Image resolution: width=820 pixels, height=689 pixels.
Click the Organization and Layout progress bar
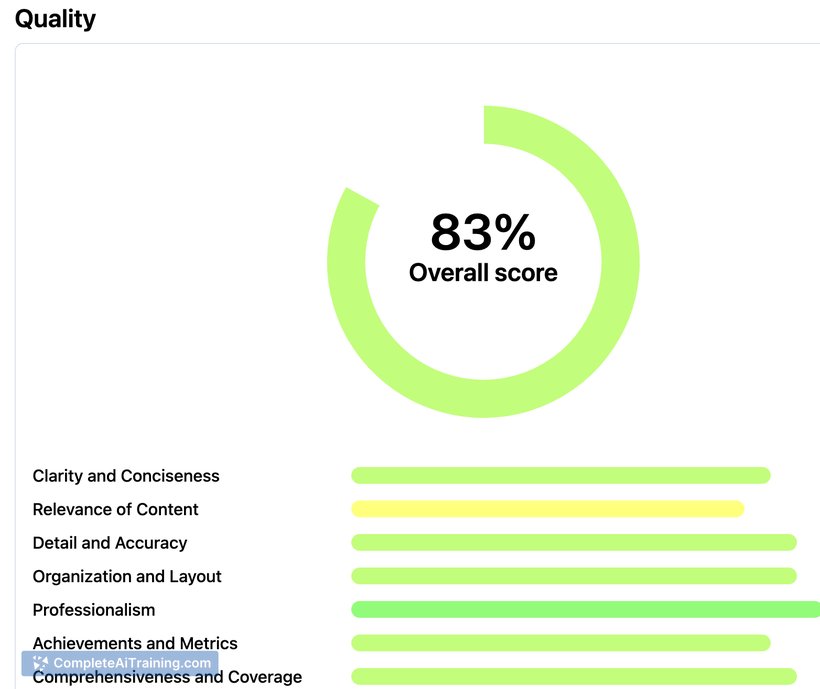[574, 576]
